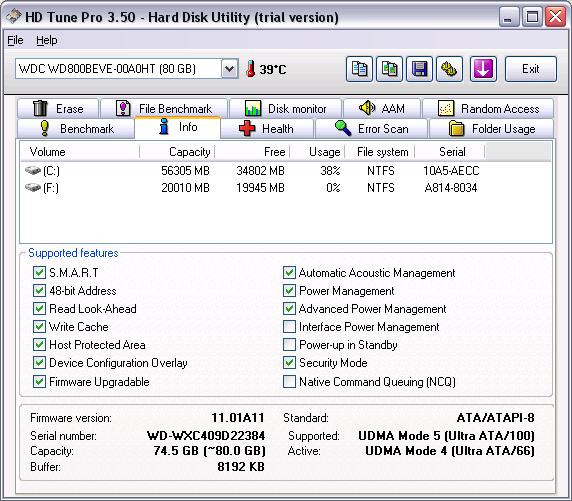Toggle the Write Cache checkbox
572x501 pixels.
click(39, 326)
